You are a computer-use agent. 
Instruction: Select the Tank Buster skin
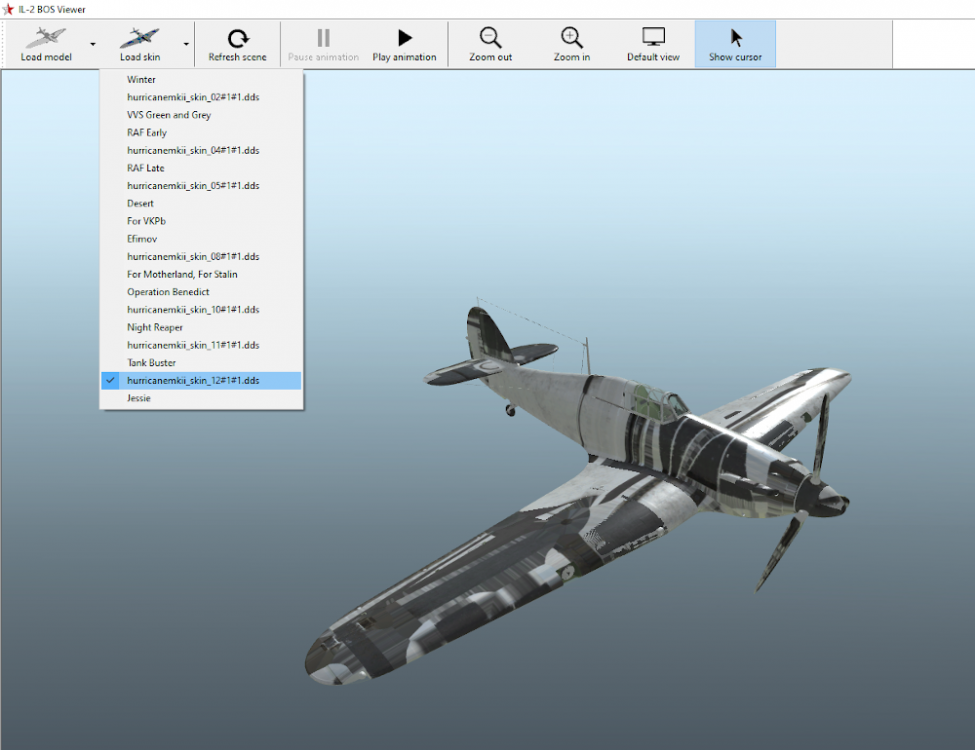click(x=151, y=363)
